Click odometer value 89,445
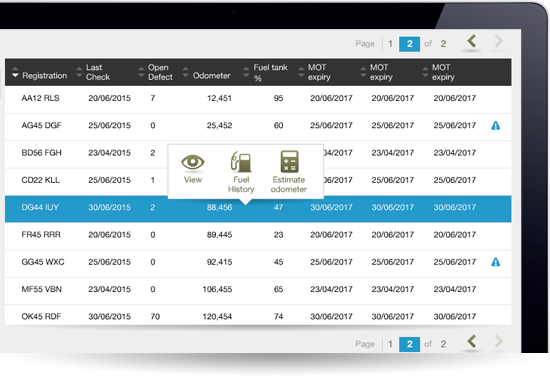Image resolution: width=550 pixels, height=380 pixels. pyautogui.click(x=219, y=235)
